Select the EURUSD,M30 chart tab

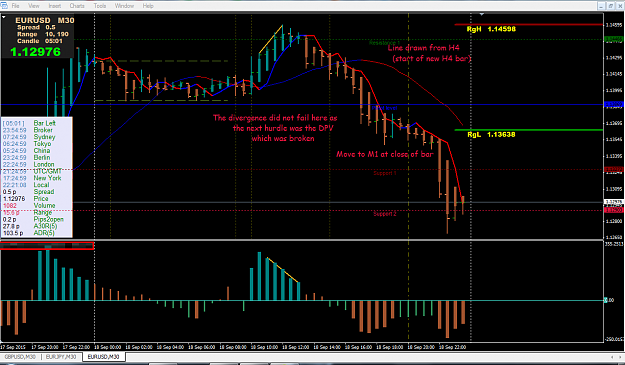[104, 357]
